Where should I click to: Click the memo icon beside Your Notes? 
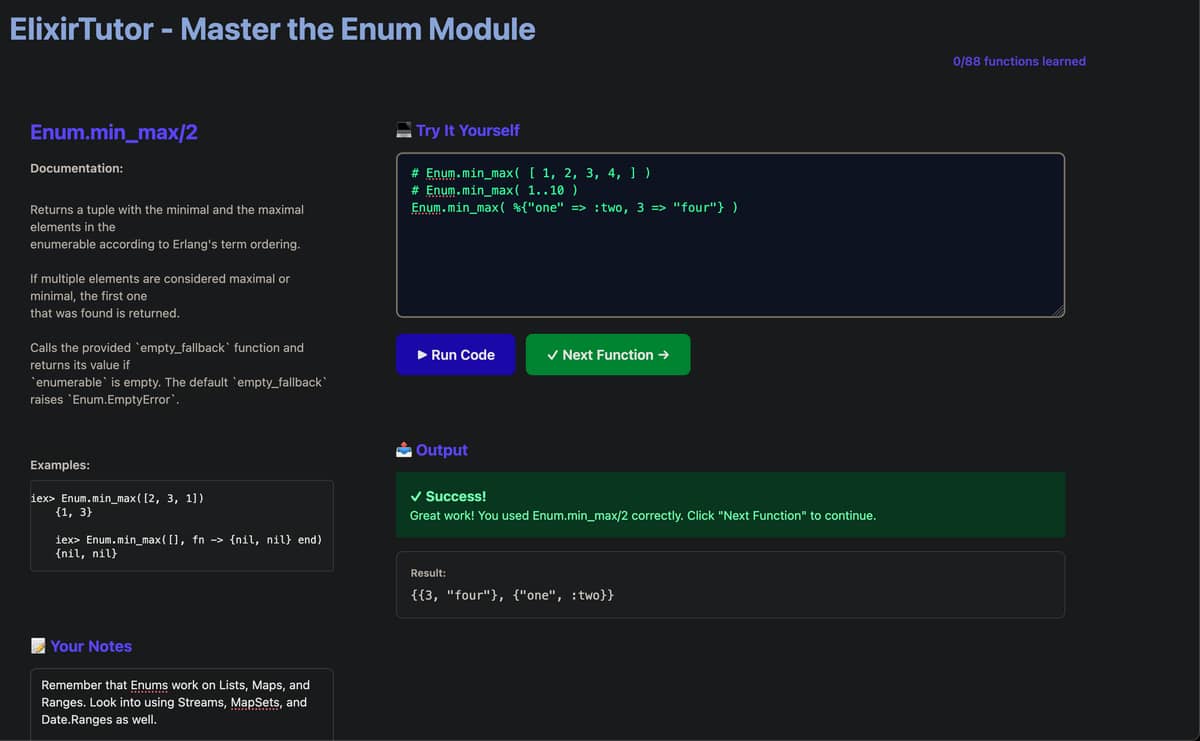[38, 646]
